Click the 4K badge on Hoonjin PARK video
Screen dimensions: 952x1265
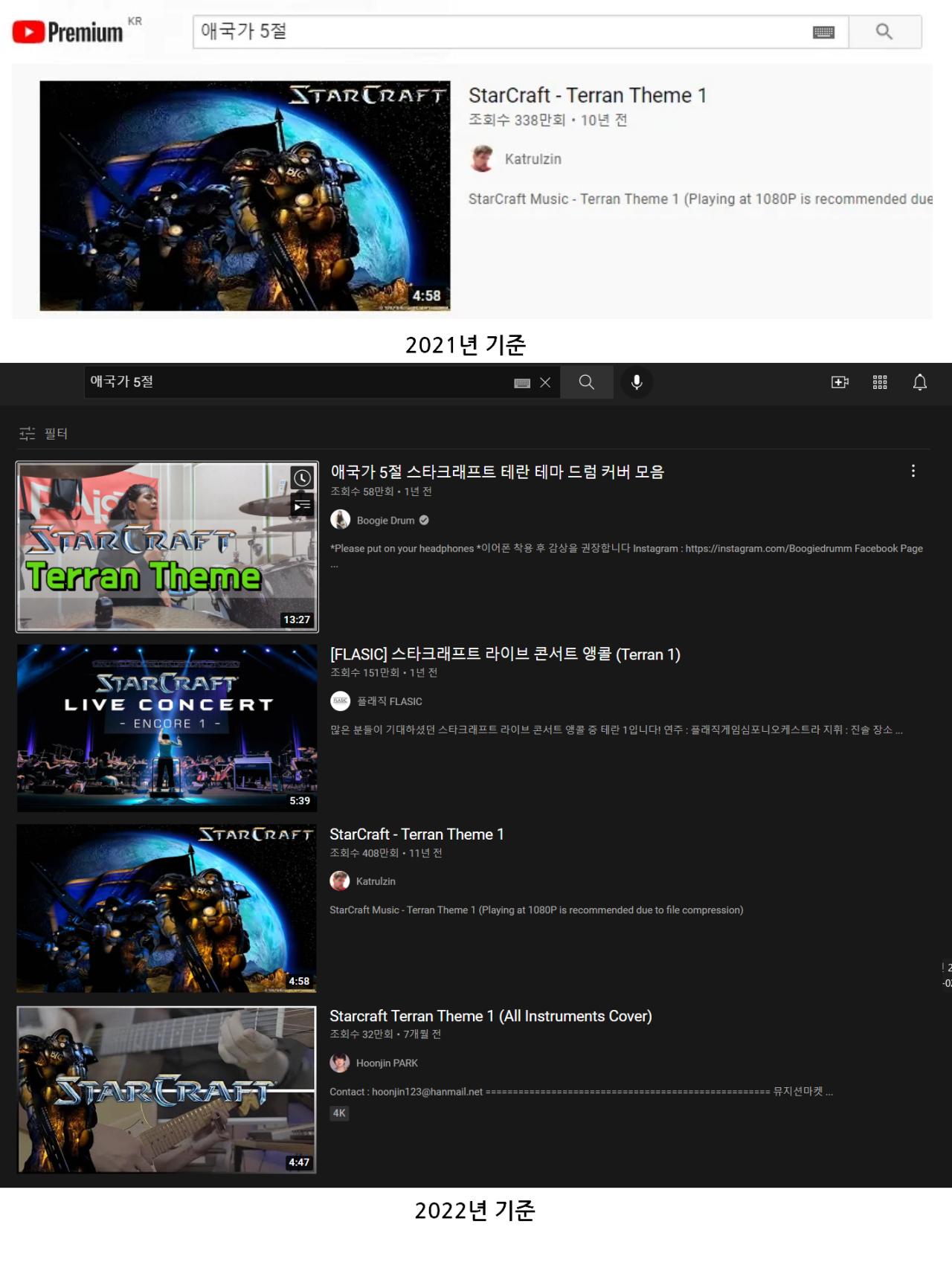pos(339,1113)
